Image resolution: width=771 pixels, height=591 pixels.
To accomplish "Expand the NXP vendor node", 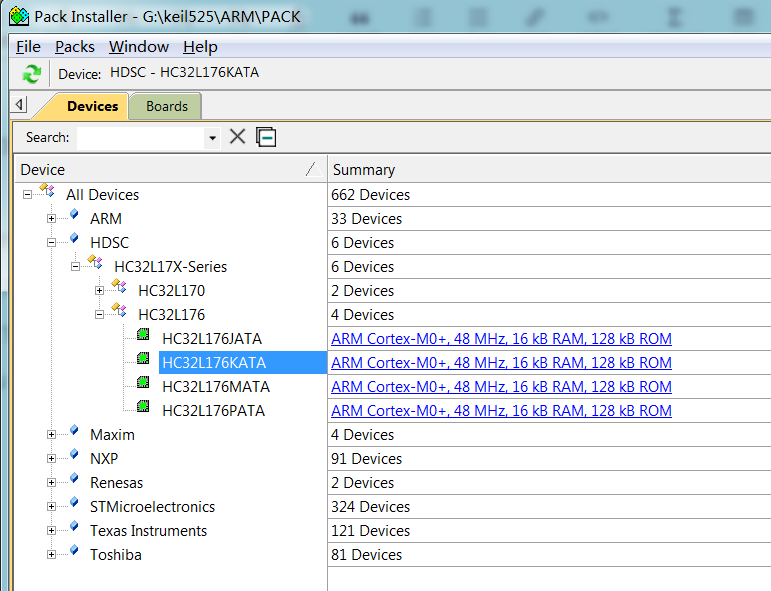I will coord(51,459).
